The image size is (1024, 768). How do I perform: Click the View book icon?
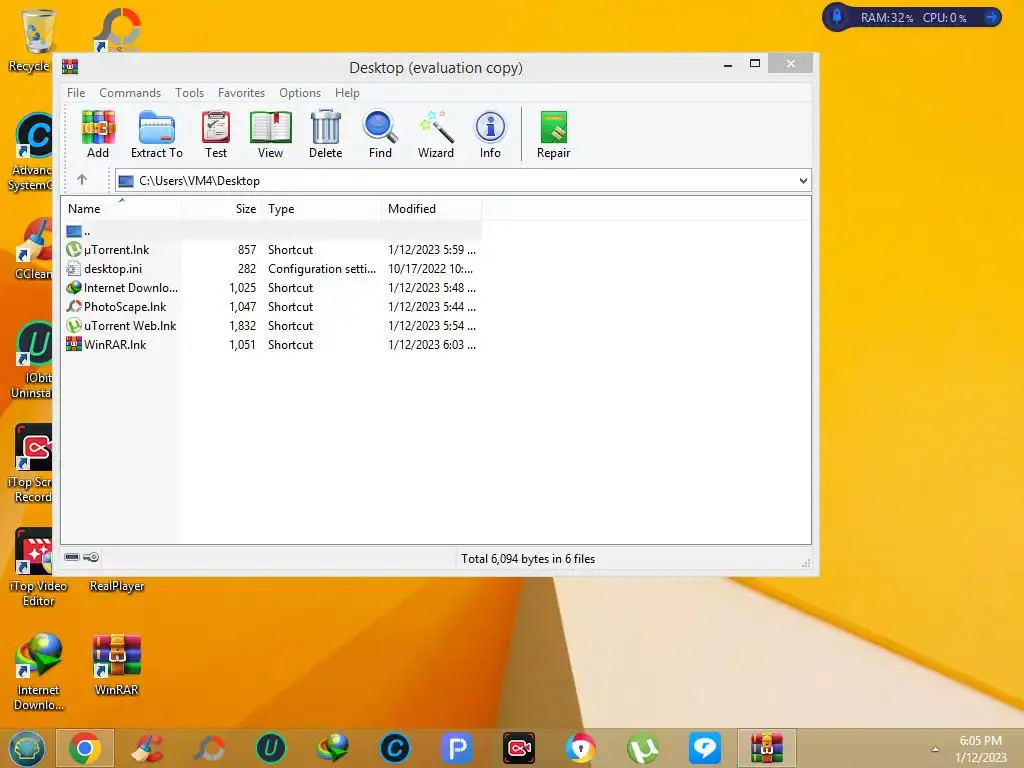270,134
